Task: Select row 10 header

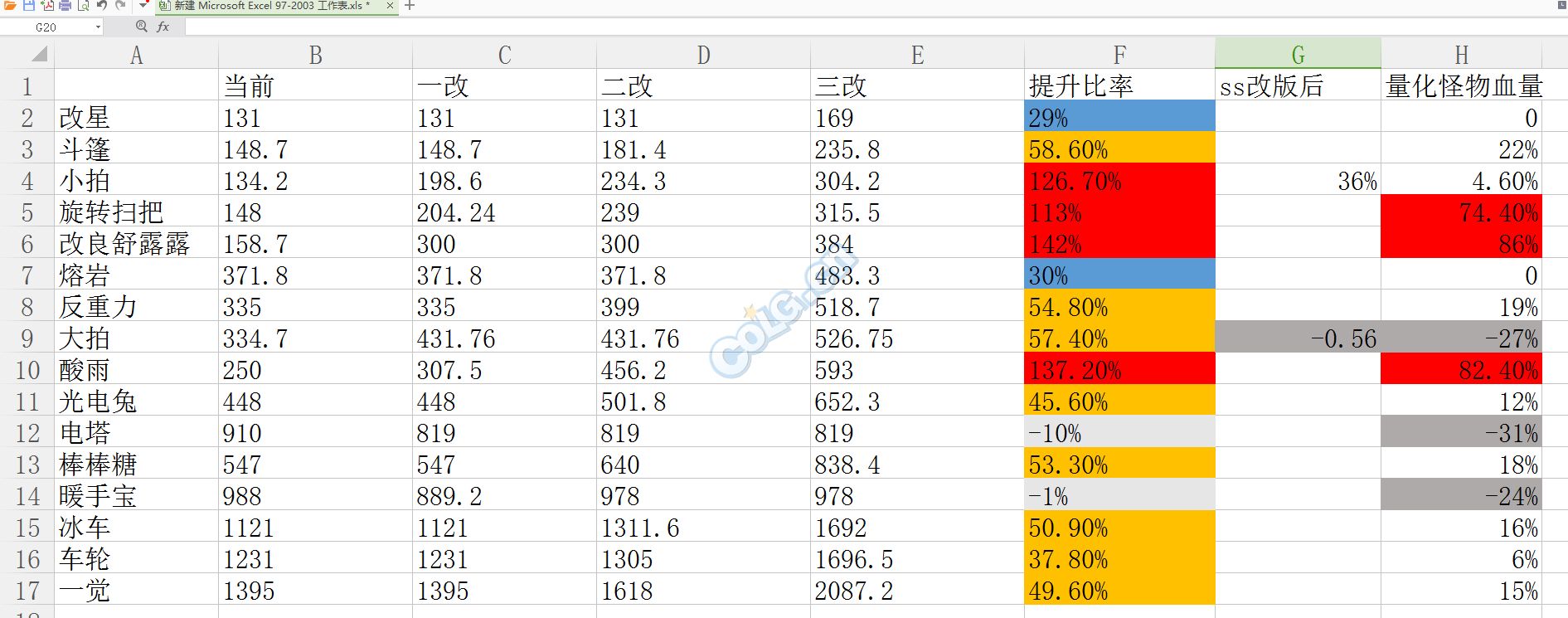Action: click(x=27, y=370)
